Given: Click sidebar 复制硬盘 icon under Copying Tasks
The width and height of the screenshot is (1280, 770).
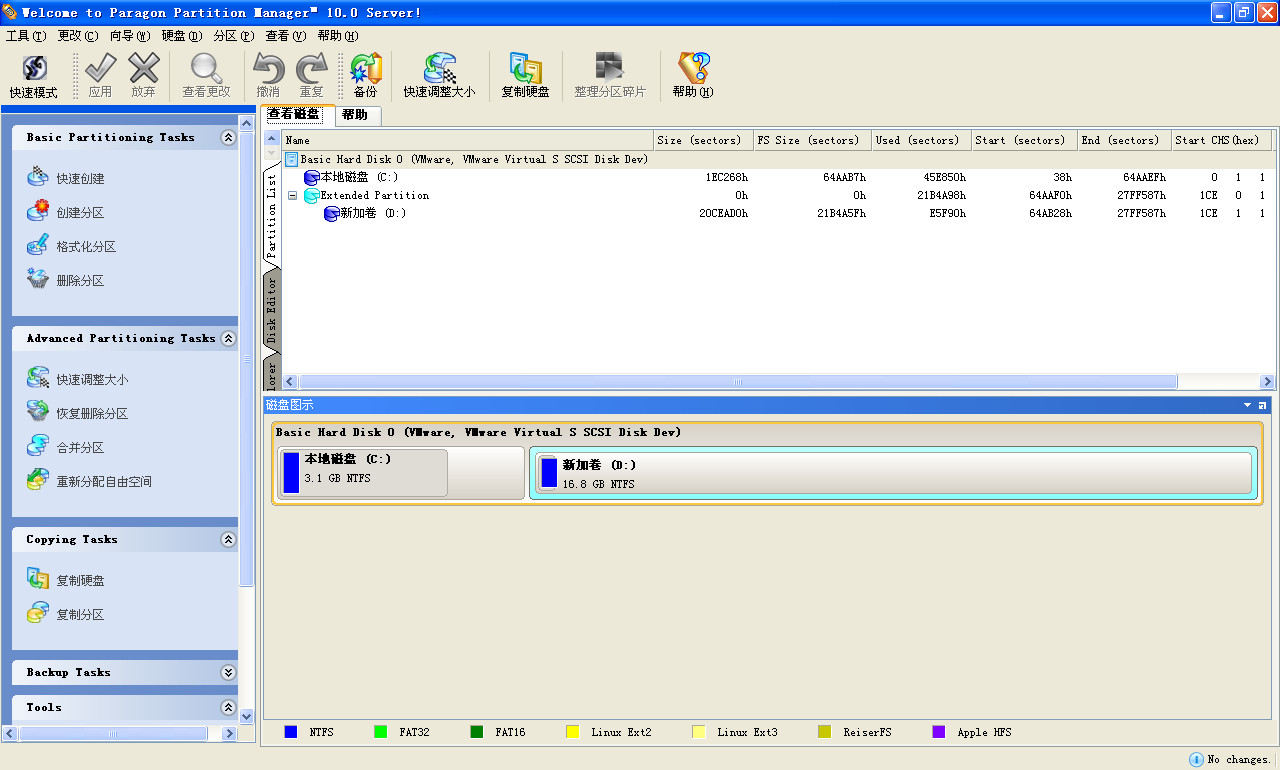Looking at the screenshot, I should click(37, 580).
